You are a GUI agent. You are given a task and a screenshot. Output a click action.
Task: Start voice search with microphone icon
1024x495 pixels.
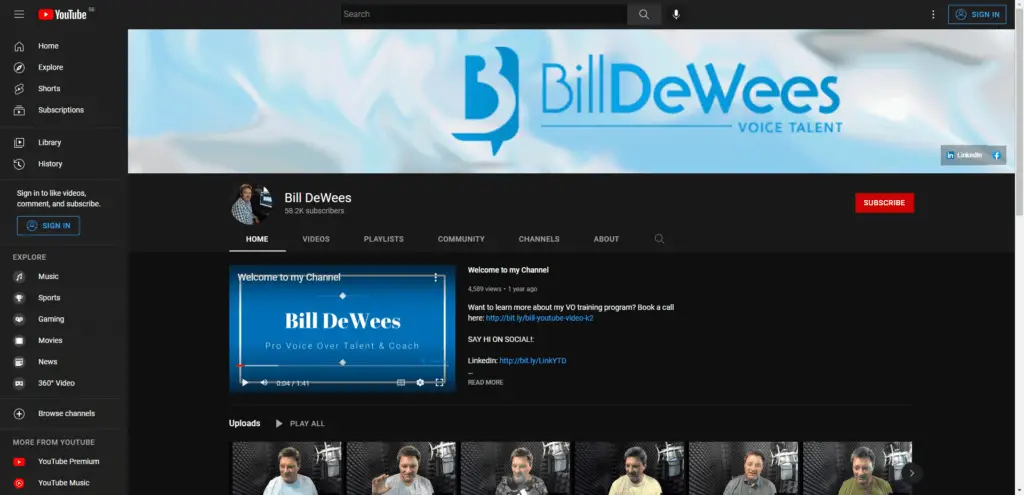click(676, 14)
